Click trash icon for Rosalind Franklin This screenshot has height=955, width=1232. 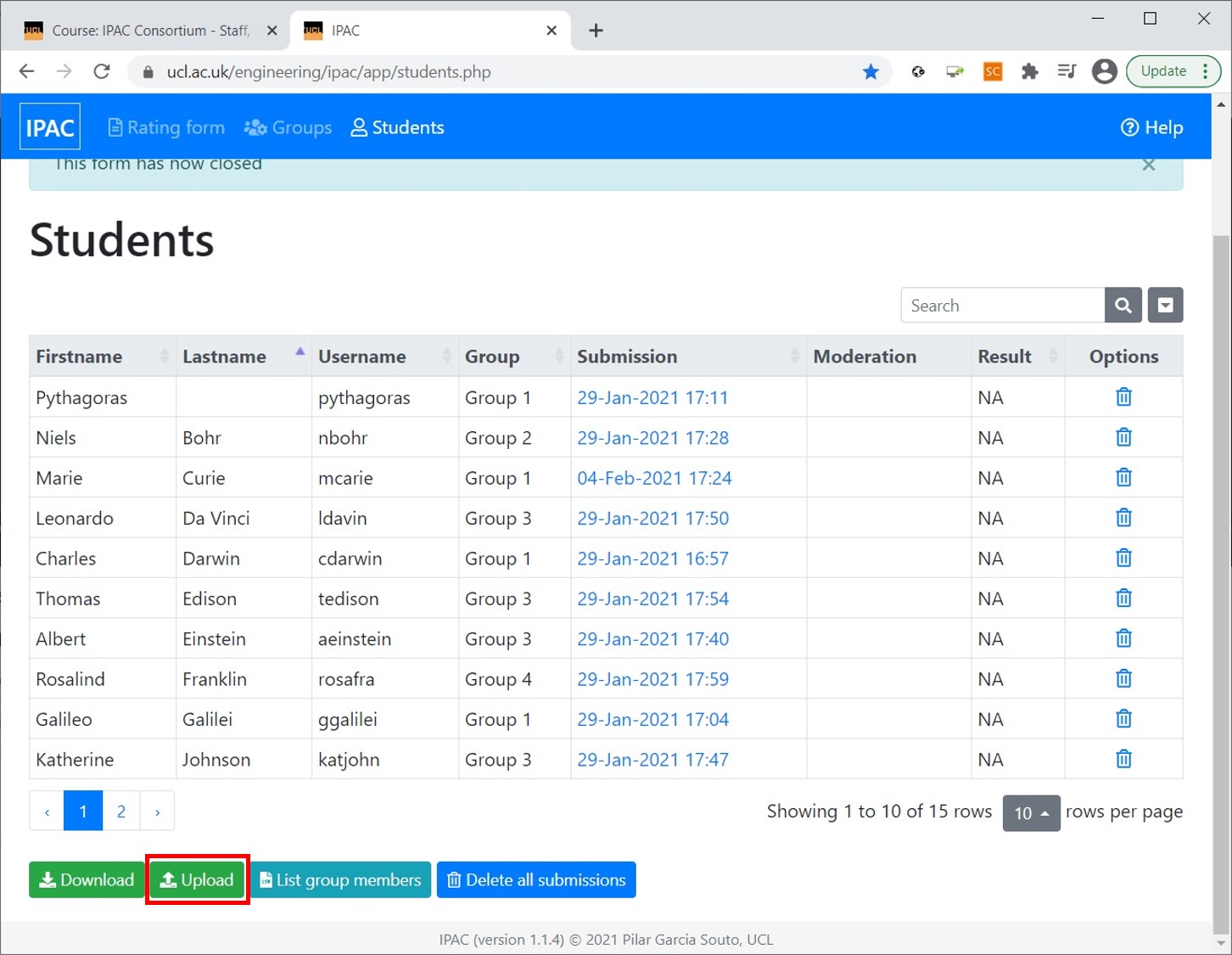coord(1123,678)
